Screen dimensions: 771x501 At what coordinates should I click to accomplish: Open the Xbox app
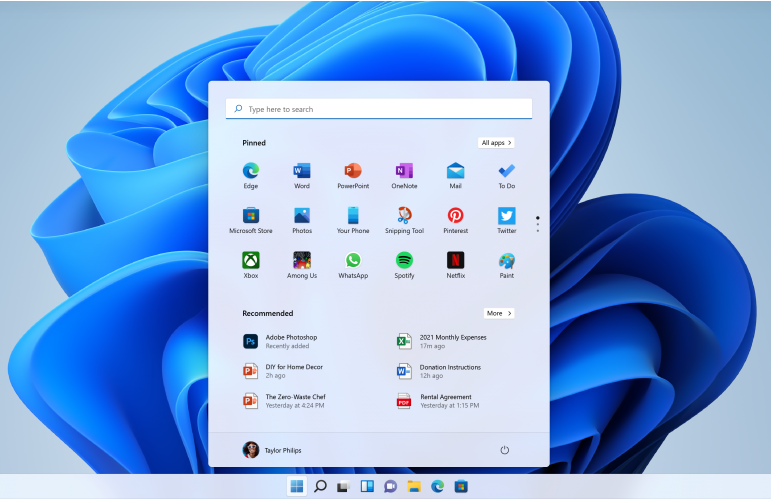[251, 265]
